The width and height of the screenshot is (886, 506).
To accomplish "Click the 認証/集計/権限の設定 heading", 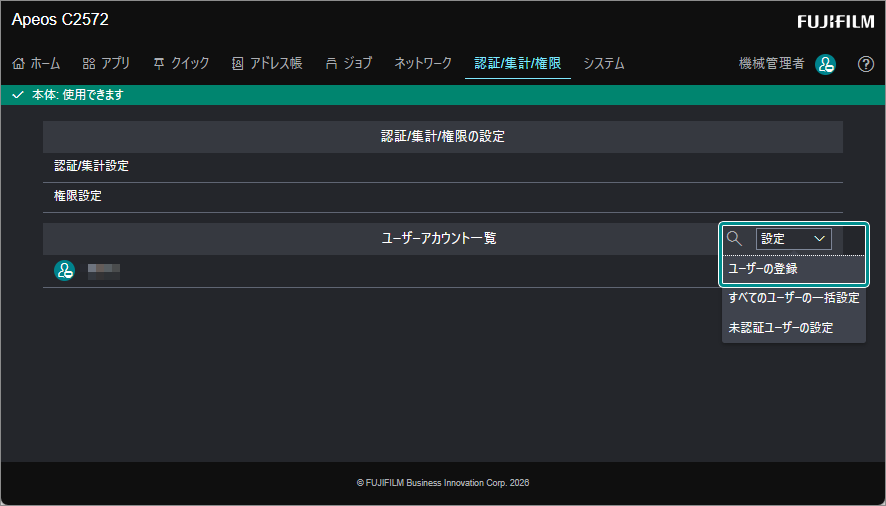I will pos(442,136).
